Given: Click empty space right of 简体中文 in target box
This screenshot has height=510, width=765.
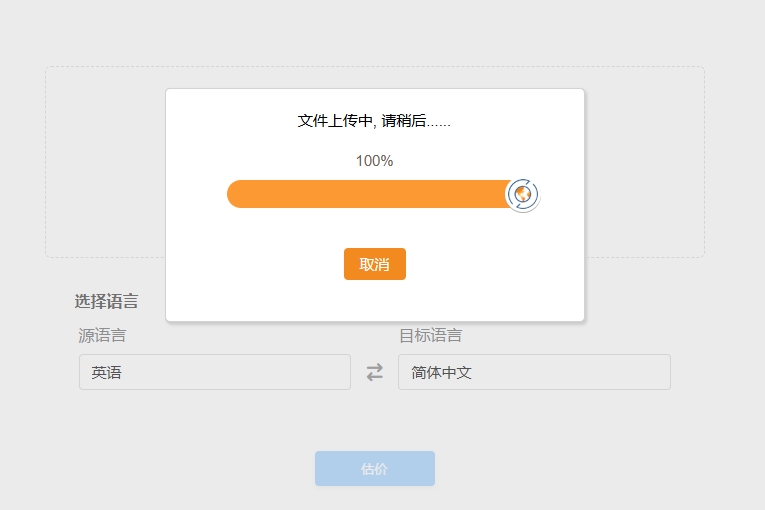Looking at the screenshot, I should tap(571, 372).
